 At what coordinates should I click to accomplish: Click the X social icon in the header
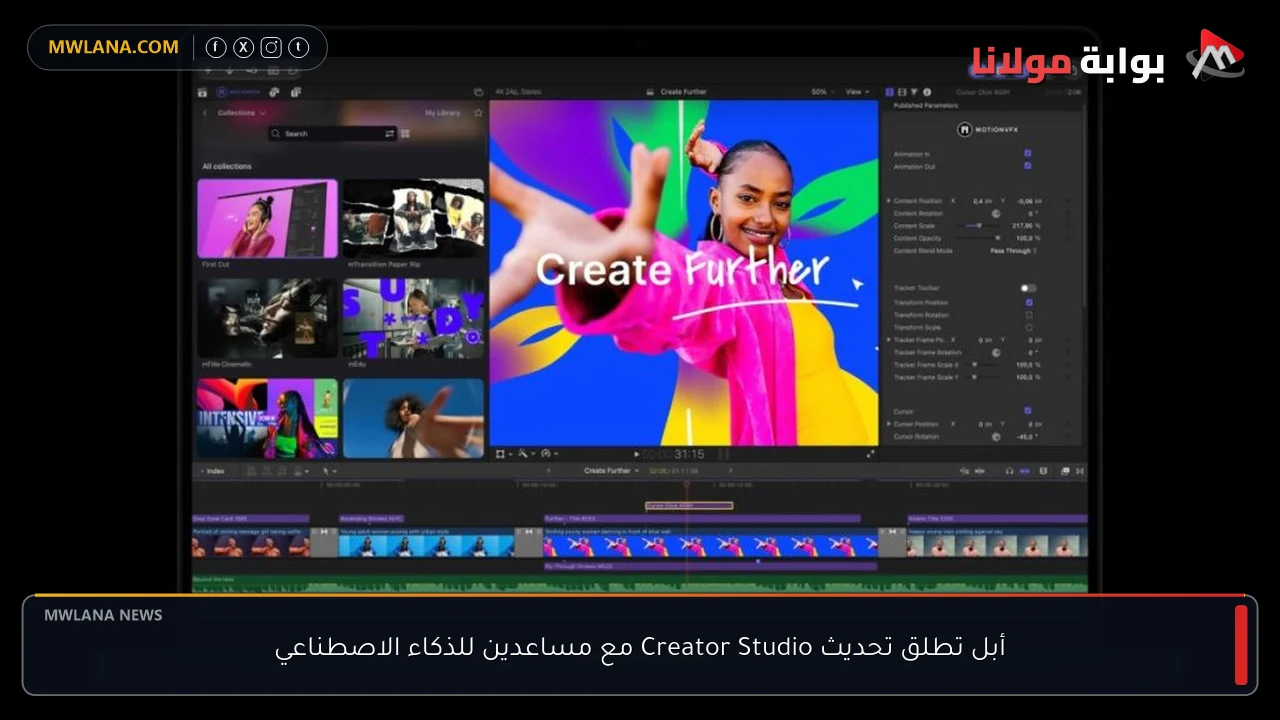pyautogui.click(x=244, y=47)
